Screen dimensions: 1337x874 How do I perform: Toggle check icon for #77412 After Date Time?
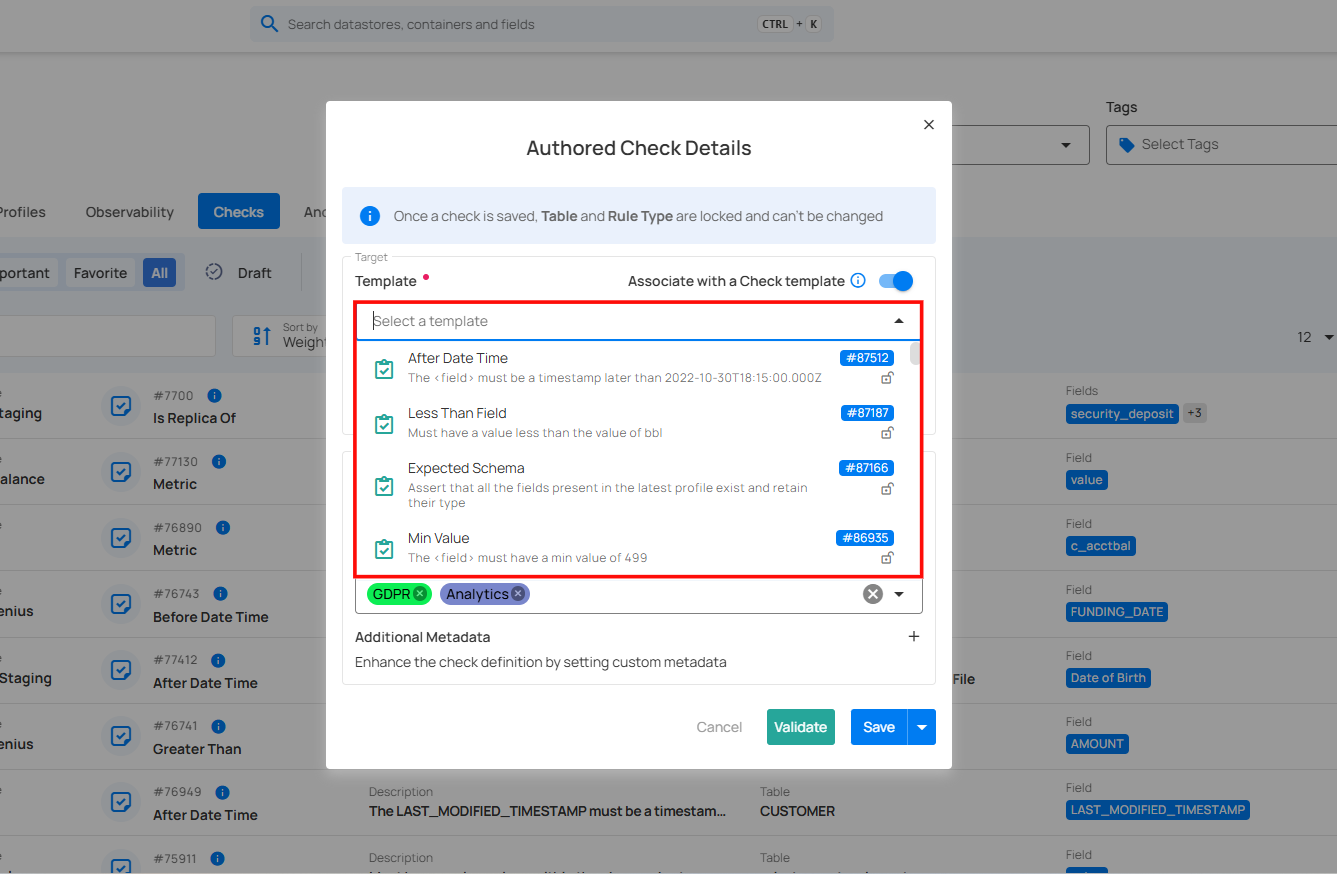point(121,670)
